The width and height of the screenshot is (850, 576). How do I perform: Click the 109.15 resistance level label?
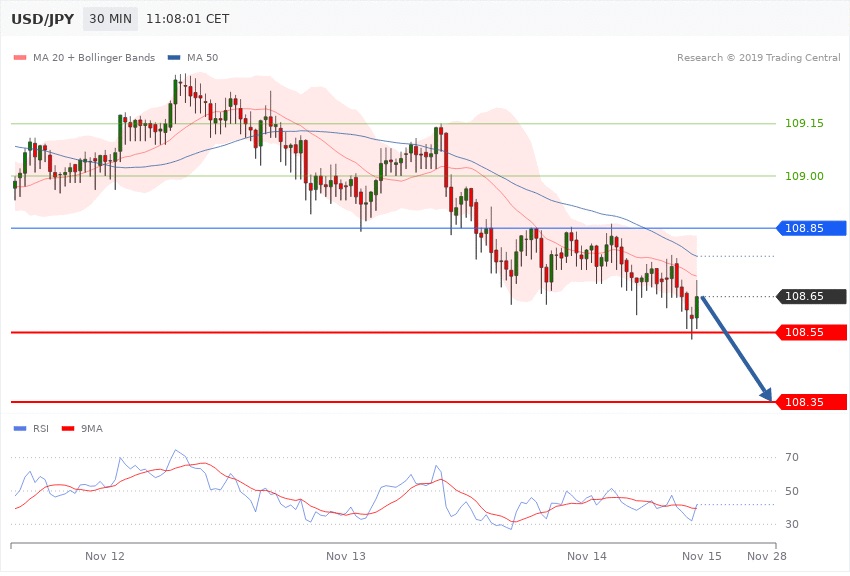point(804,124)
